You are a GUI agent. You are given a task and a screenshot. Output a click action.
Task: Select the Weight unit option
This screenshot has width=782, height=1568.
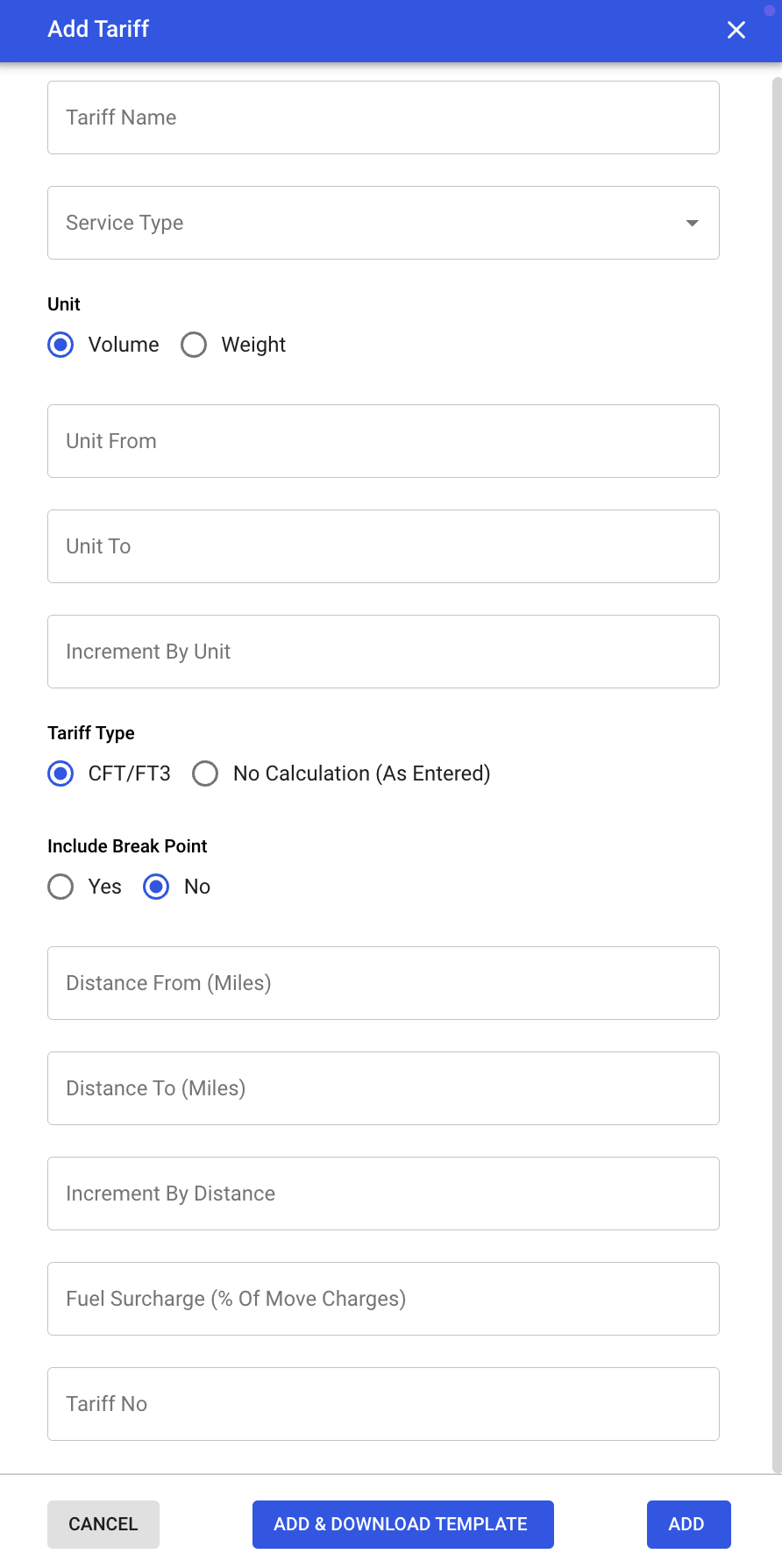[194, 345]
